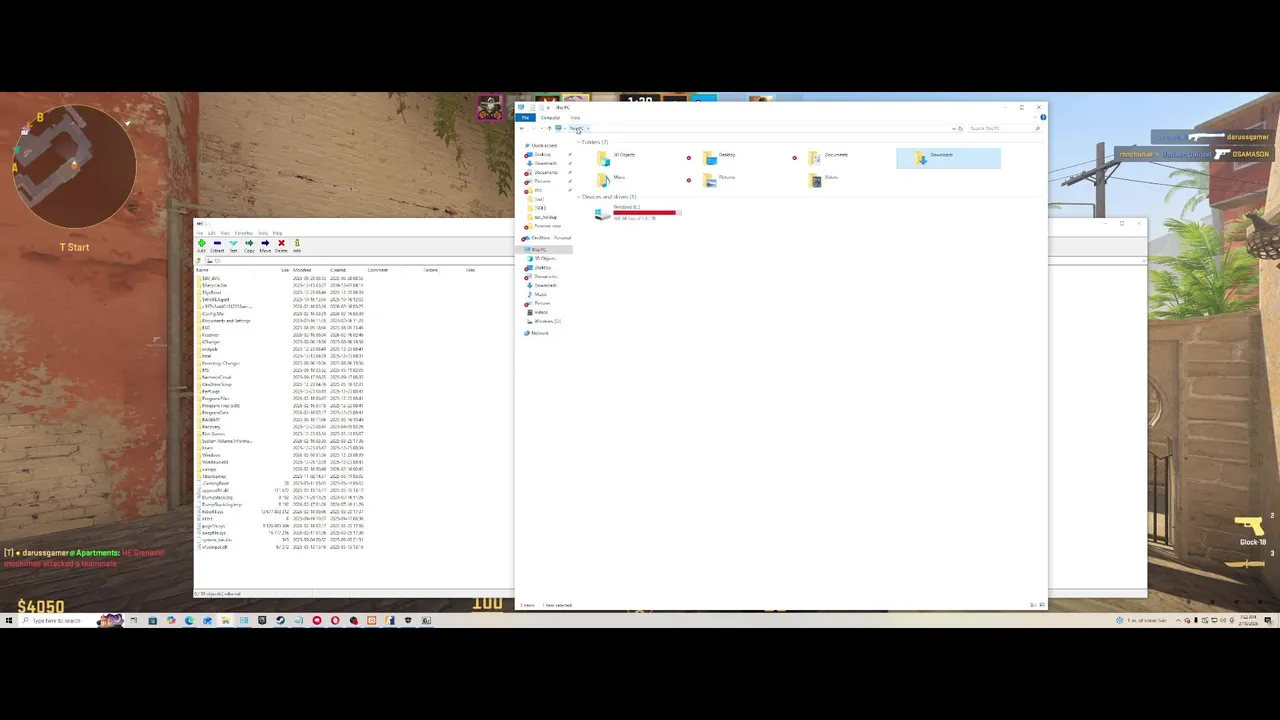The image size is (1280, 720).
Task: Open the View tab in Explorer ribbon
Action: coord(575,117)
